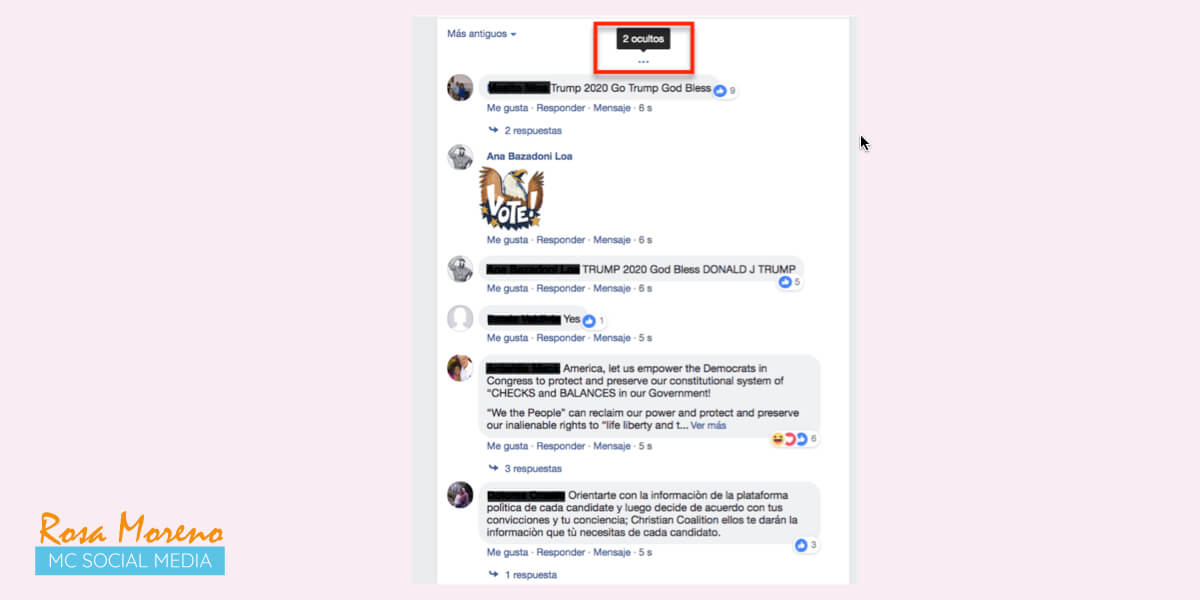Click the three dots under '2 ocultos'
This screenshot has width=1200, height=600.
click(x=643, y=62)
